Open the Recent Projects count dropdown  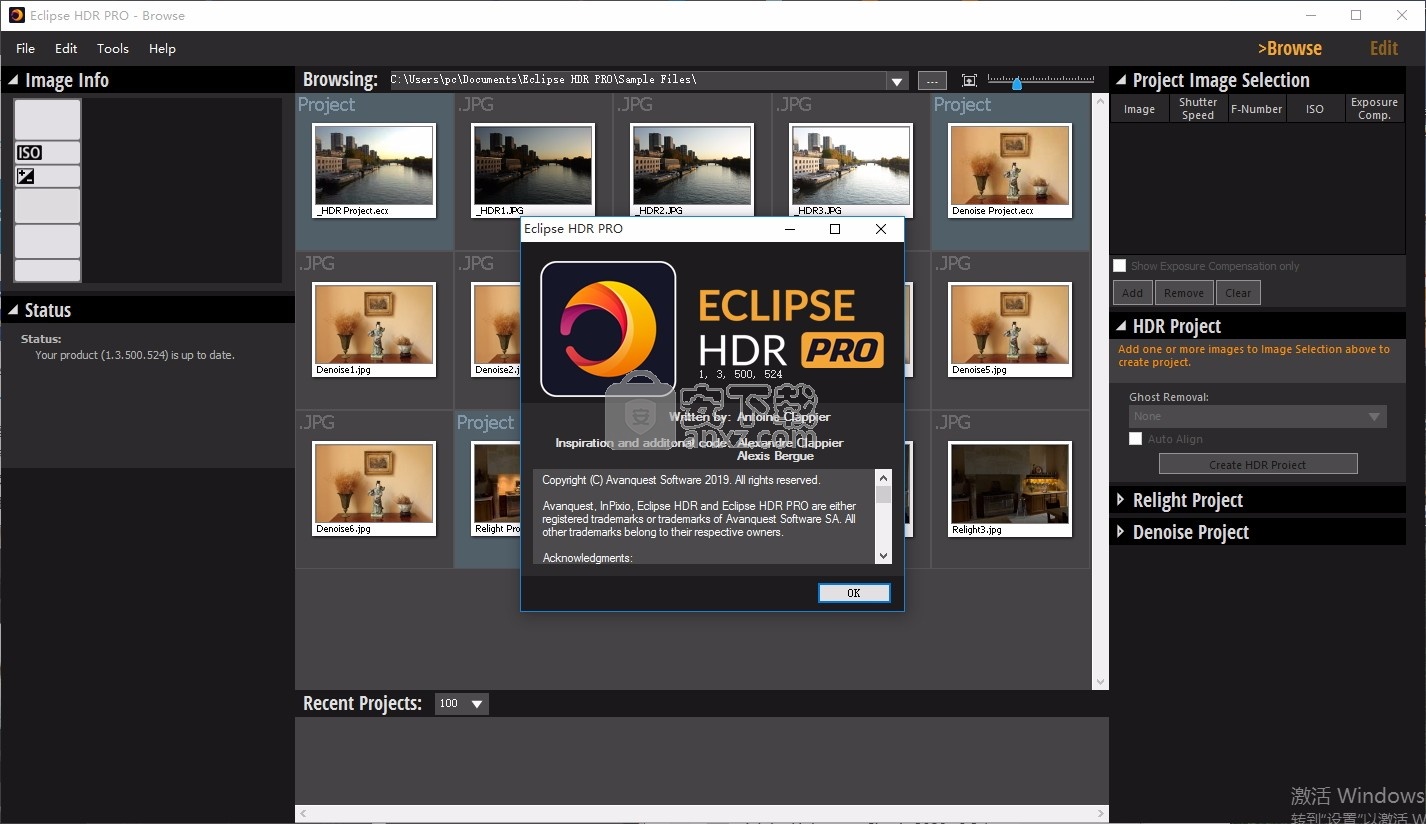pos(477,704)
